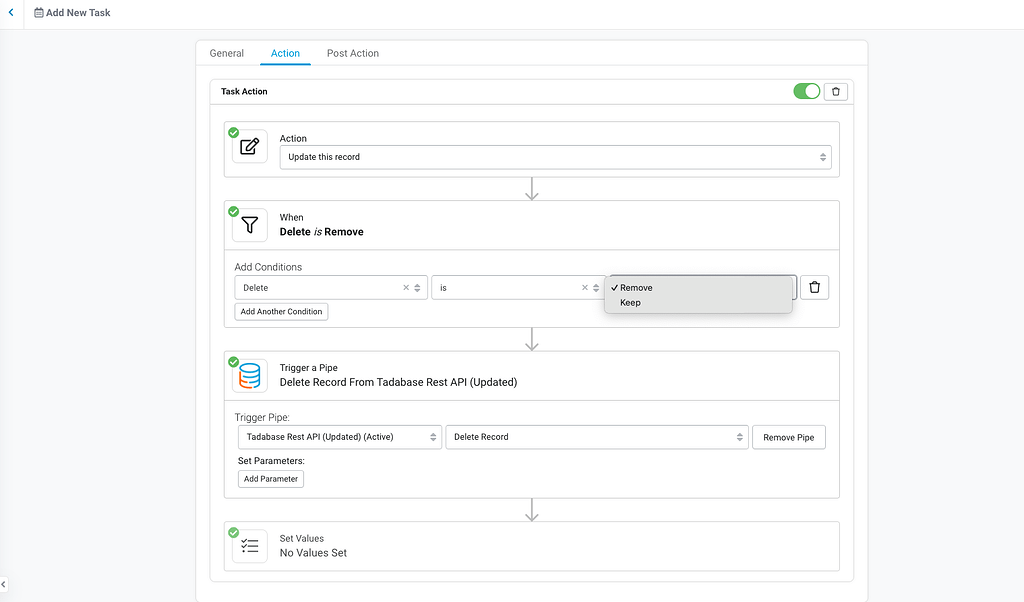Click the checklist icon next to Set Values
Image resolution: width=1024 pixels, height=602 pixels.
click(249, 545)
